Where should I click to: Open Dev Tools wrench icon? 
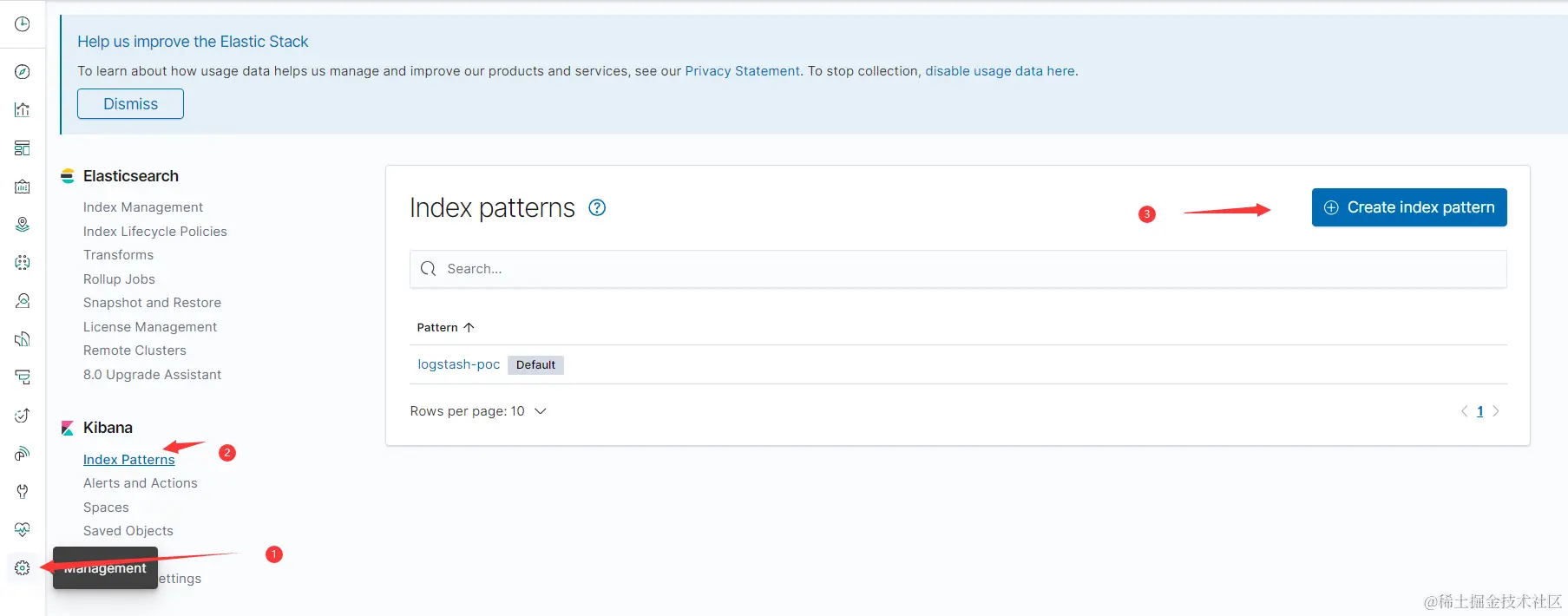click(23, 492)
